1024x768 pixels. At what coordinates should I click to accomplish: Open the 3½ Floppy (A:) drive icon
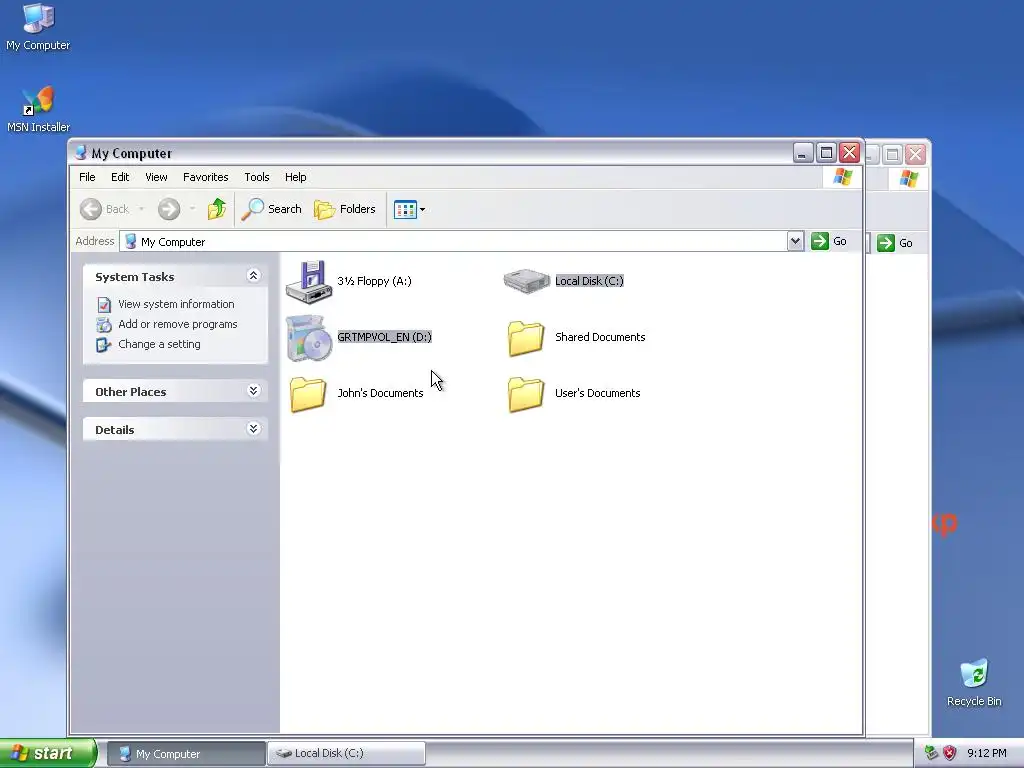[309, 281]
